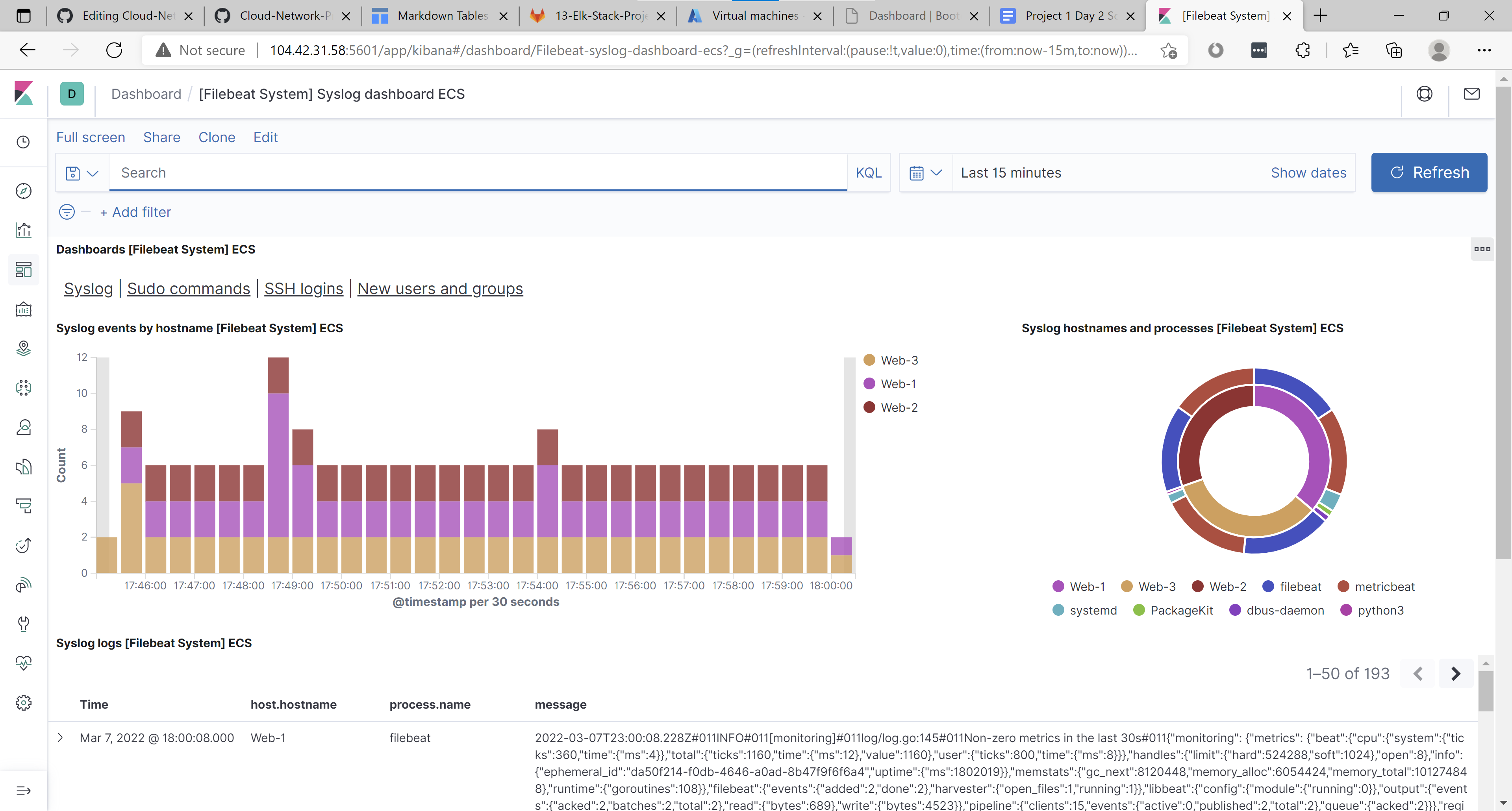
Task: Open Dev Tools icon in sidebar
Action: pyautogui.click(x=24, y=624)
